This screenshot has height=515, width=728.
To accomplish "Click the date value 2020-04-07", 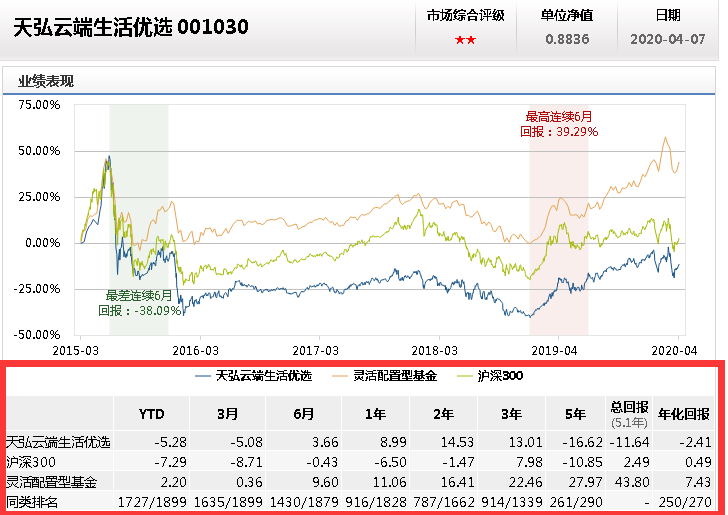I will click(668, 39).
